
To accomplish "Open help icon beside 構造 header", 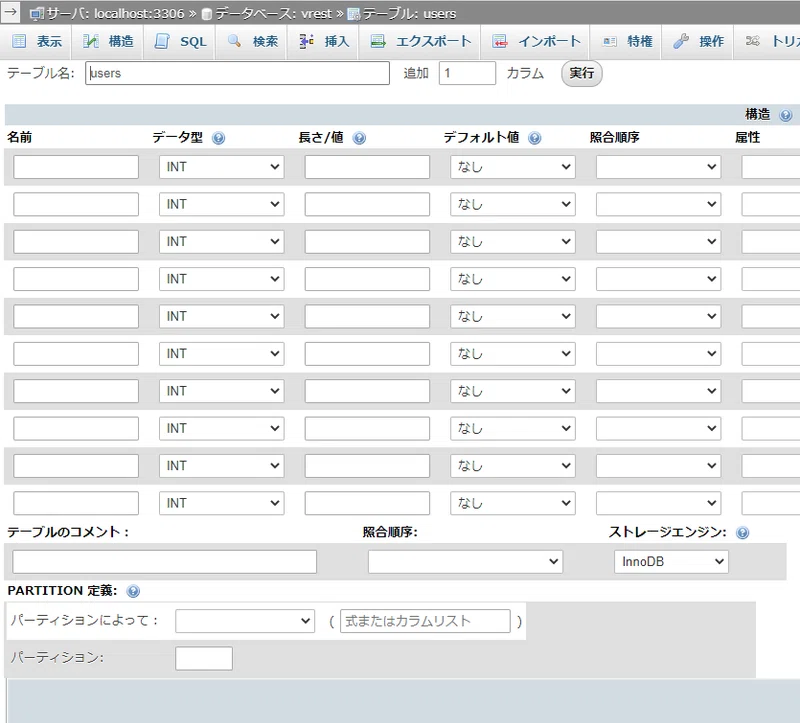I will [786, 115].
